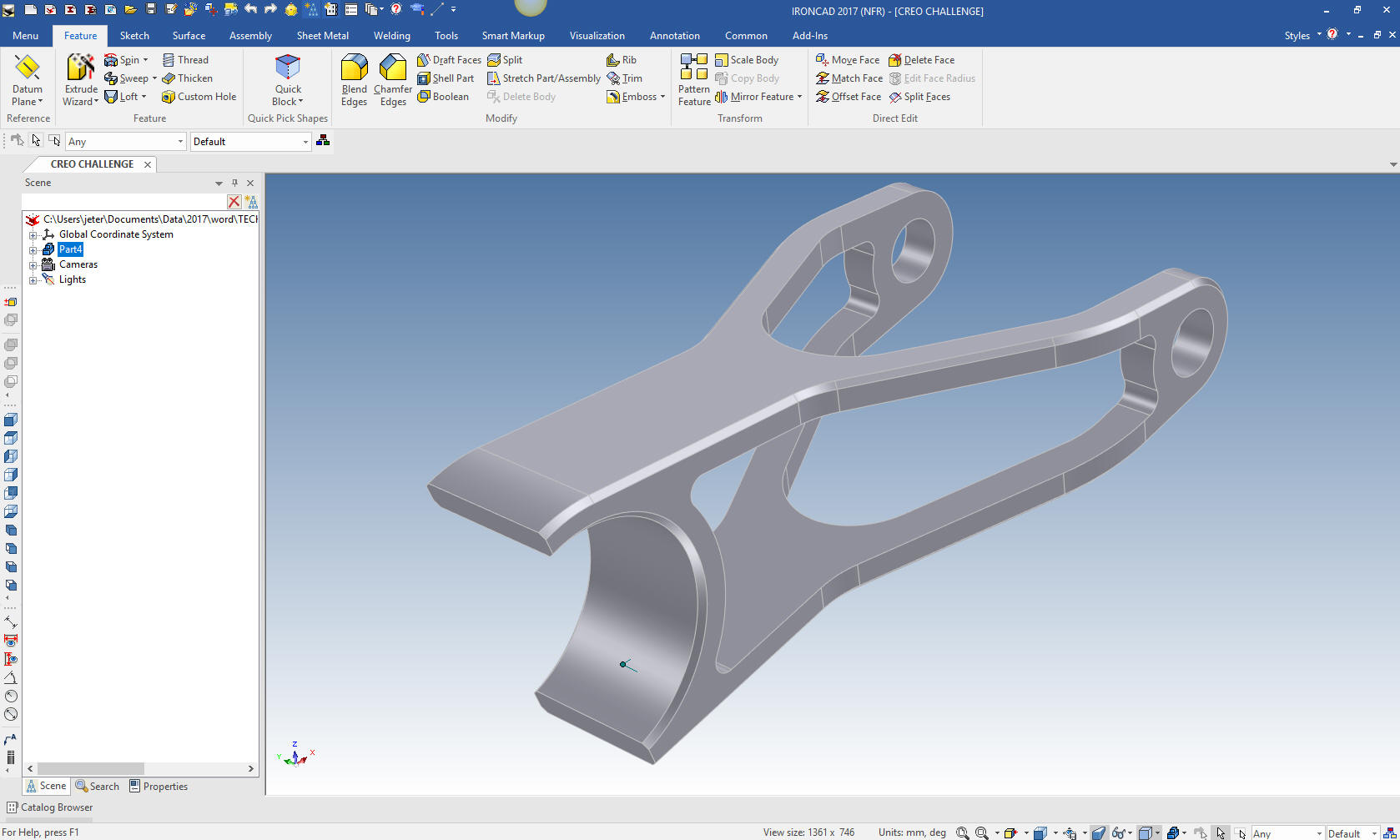
Task: Activate the Pattern Feature tool
Action: 693,79
